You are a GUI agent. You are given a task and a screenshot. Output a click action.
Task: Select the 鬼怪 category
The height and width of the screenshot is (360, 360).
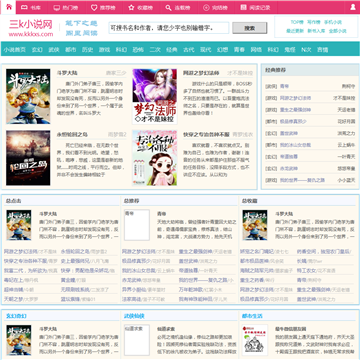tap(290, 50)
